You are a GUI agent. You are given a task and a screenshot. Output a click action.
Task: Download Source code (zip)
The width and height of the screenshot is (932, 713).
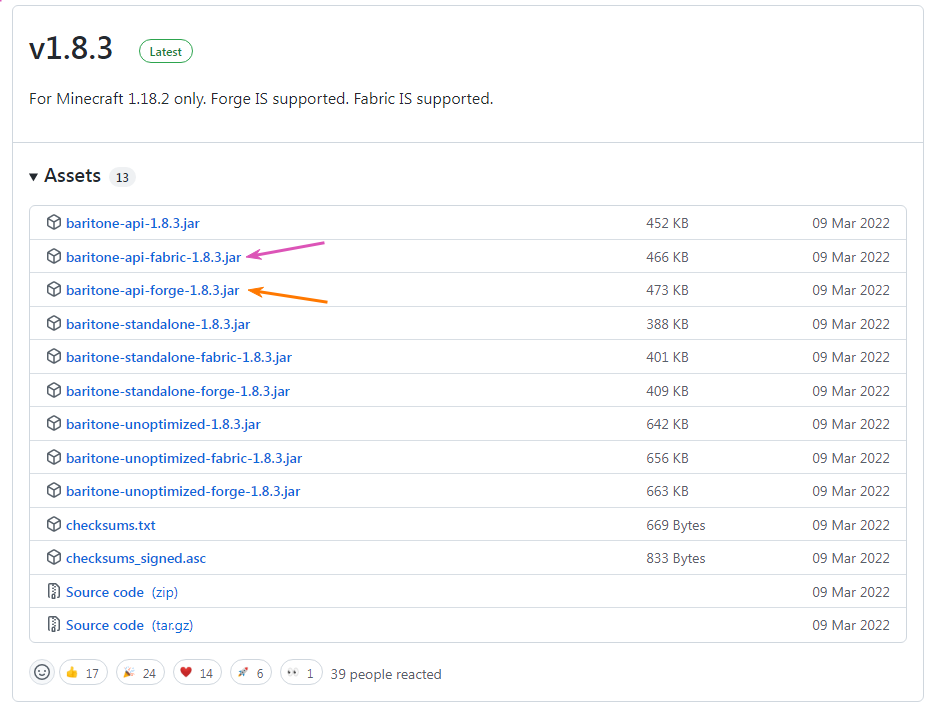[122, 592]
